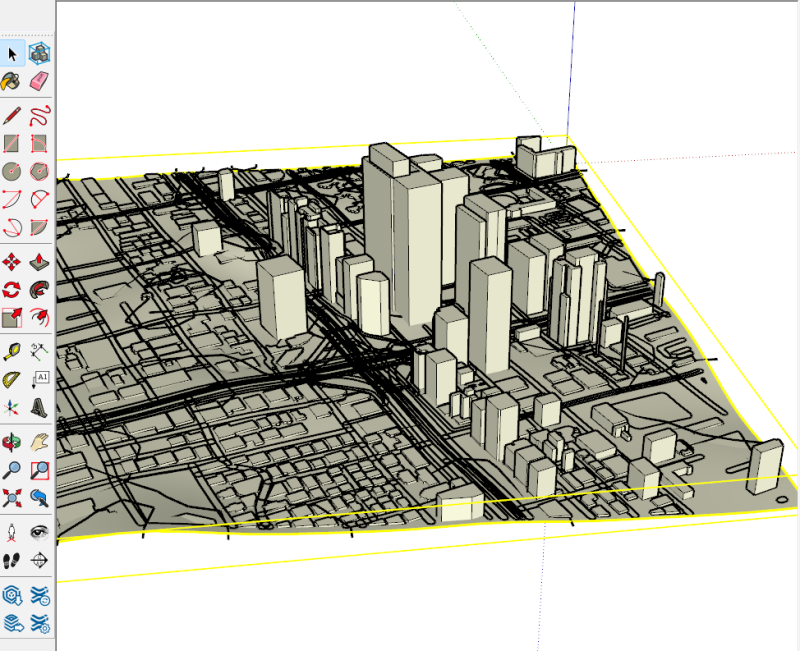This screenshot has width=800, height=651.
Task: Choose the Follow Me tool
Action: (40, 290)
